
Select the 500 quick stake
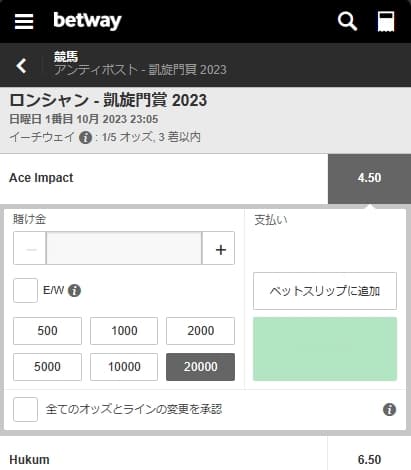point(47,331)
